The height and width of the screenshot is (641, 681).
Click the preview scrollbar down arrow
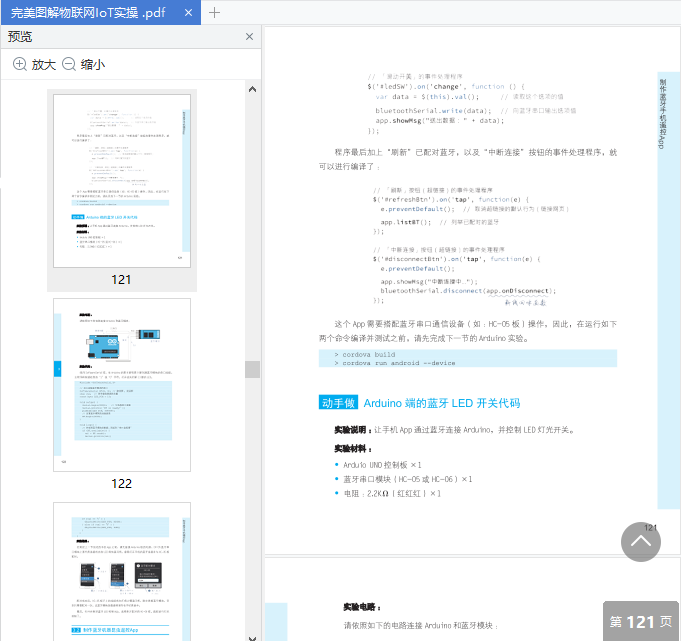[x=252, y=638]
